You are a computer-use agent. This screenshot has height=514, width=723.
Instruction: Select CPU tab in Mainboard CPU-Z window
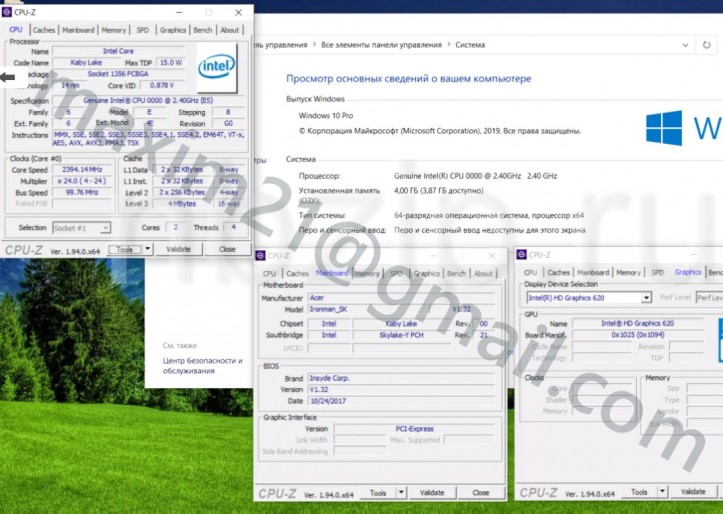coord(269,273)
